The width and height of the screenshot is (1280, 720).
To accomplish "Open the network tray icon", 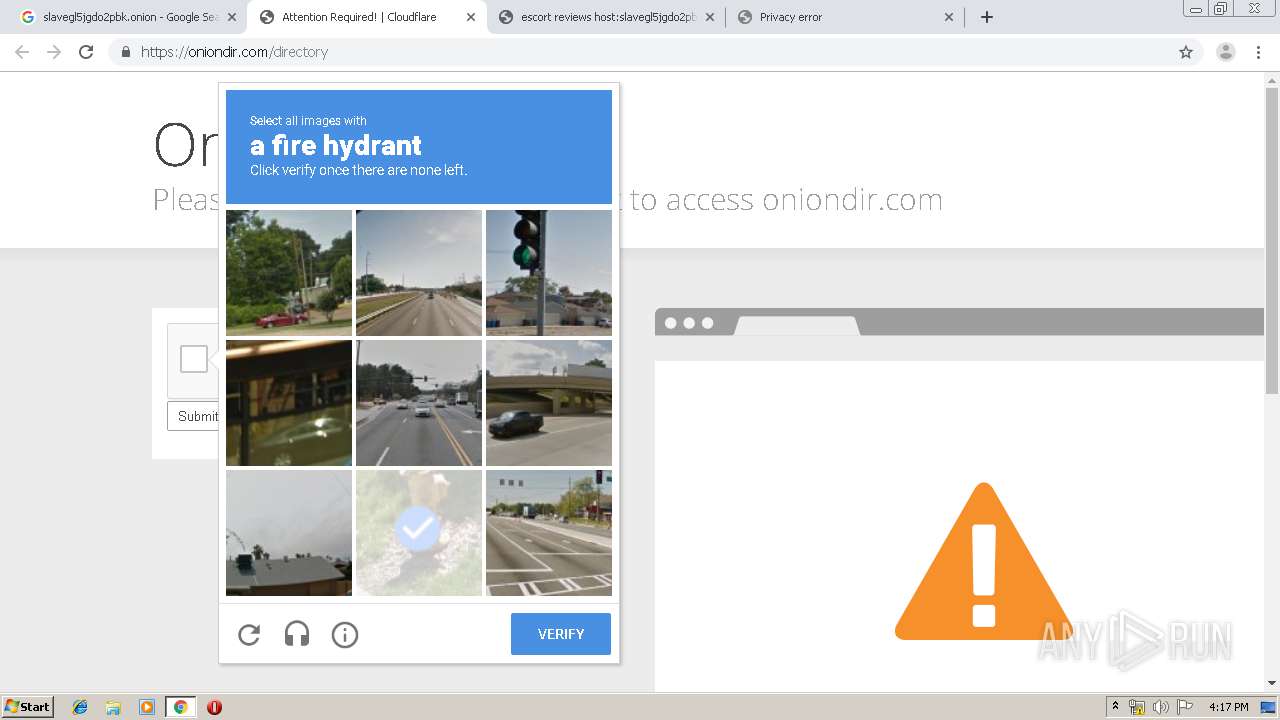I will point(1137,707).
